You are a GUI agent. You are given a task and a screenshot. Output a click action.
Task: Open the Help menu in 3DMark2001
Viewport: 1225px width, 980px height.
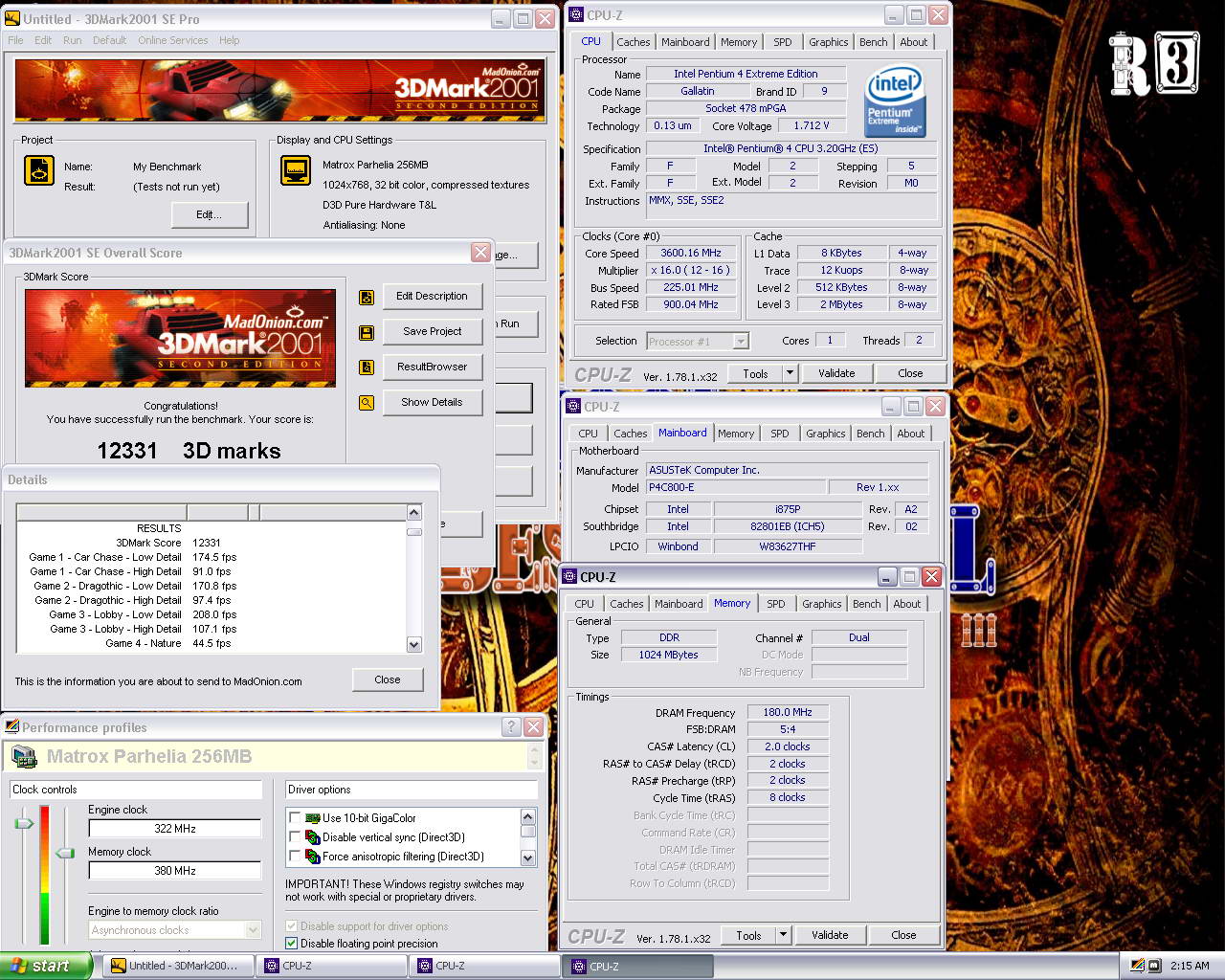point(230,40)
